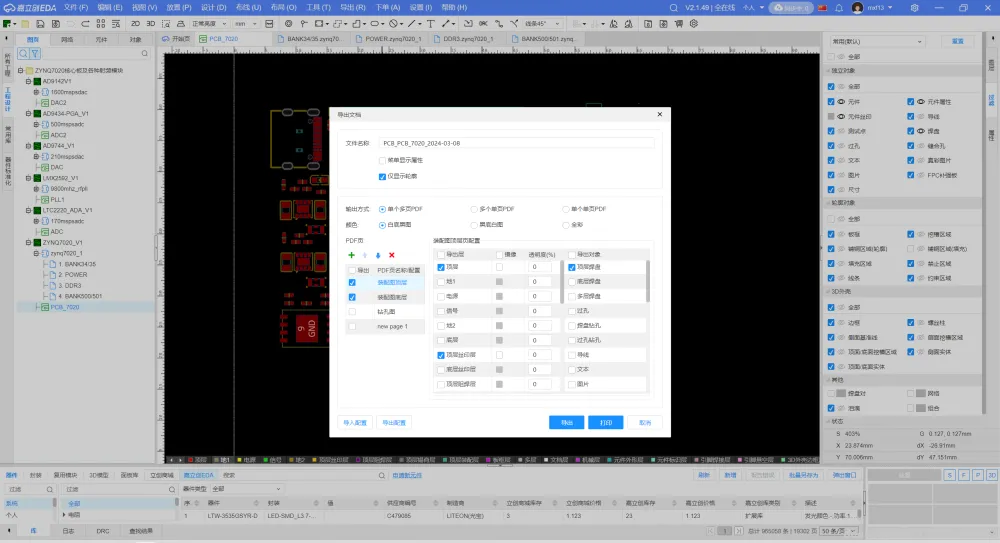Switch to the POWER.zynq7020_1 document tab
This screenshot has height=543, width=1000.
[x=392, y=38]
